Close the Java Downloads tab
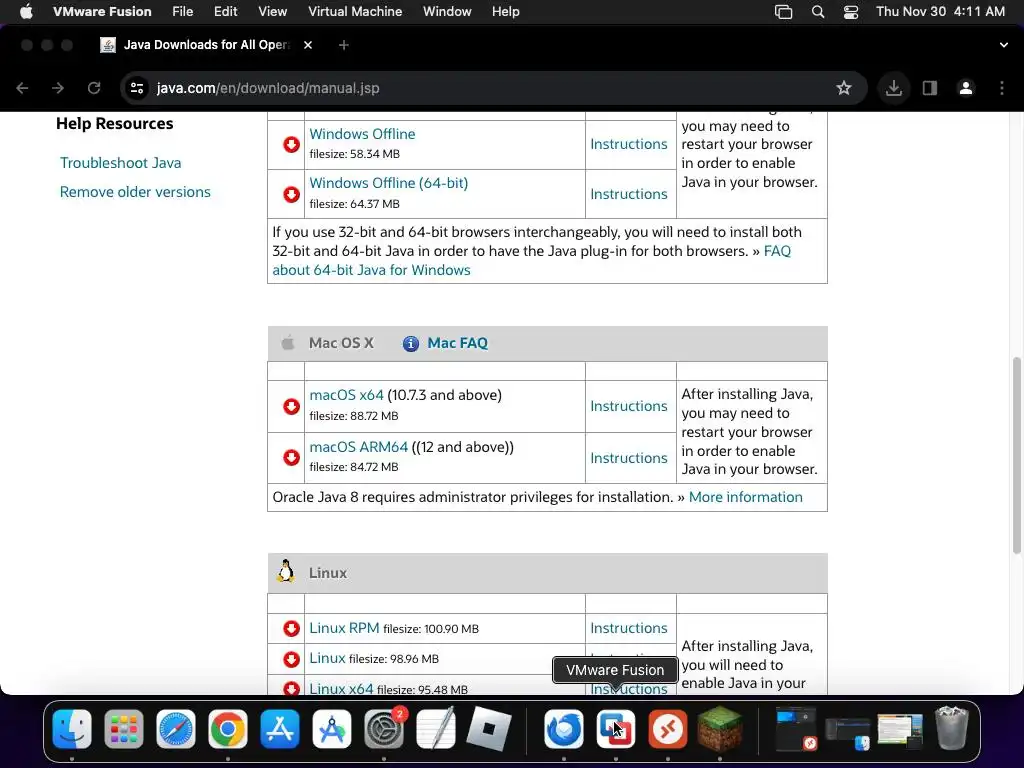Viewport: 1024px width, 768px height. [308, 45]
